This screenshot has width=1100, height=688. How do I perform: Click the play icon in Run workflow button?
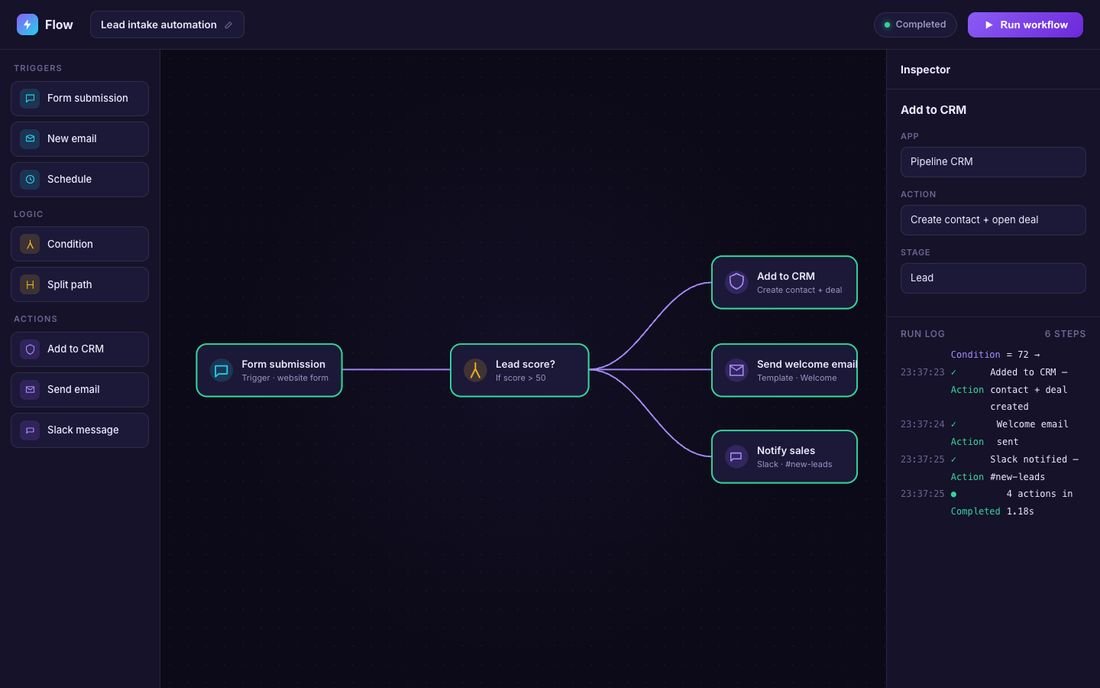coord(988,25)
